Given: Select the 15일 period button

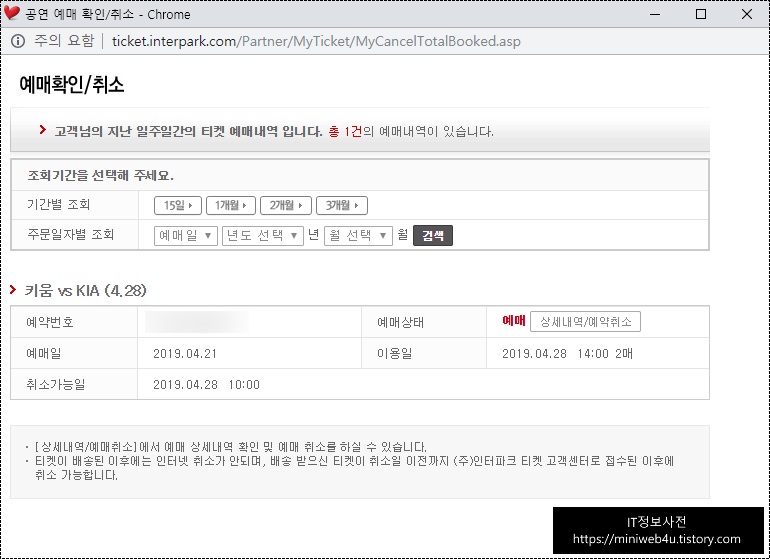Looking at the screenshot, I should coord(178,205).
